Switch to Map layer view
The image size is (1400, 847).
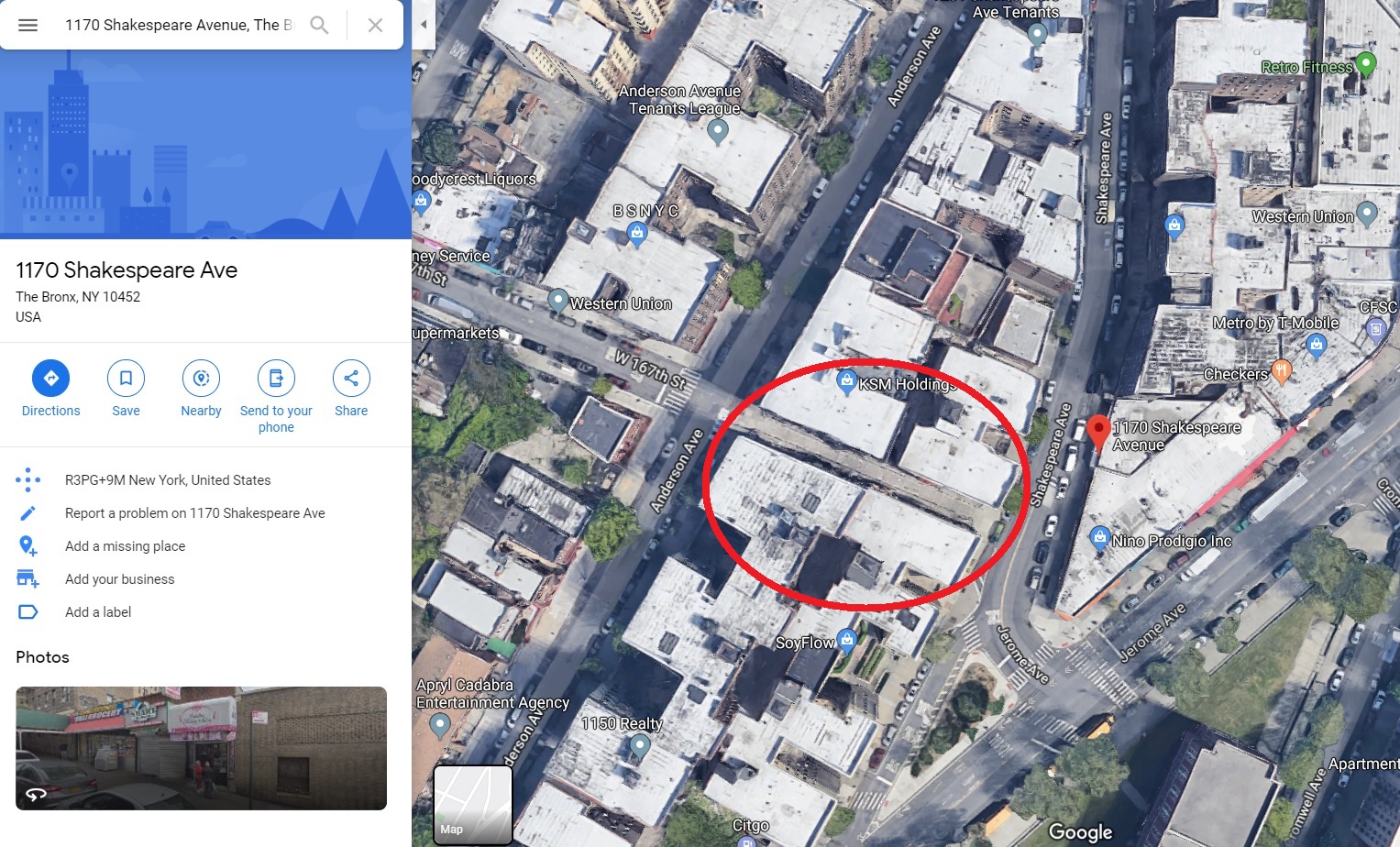472,804
